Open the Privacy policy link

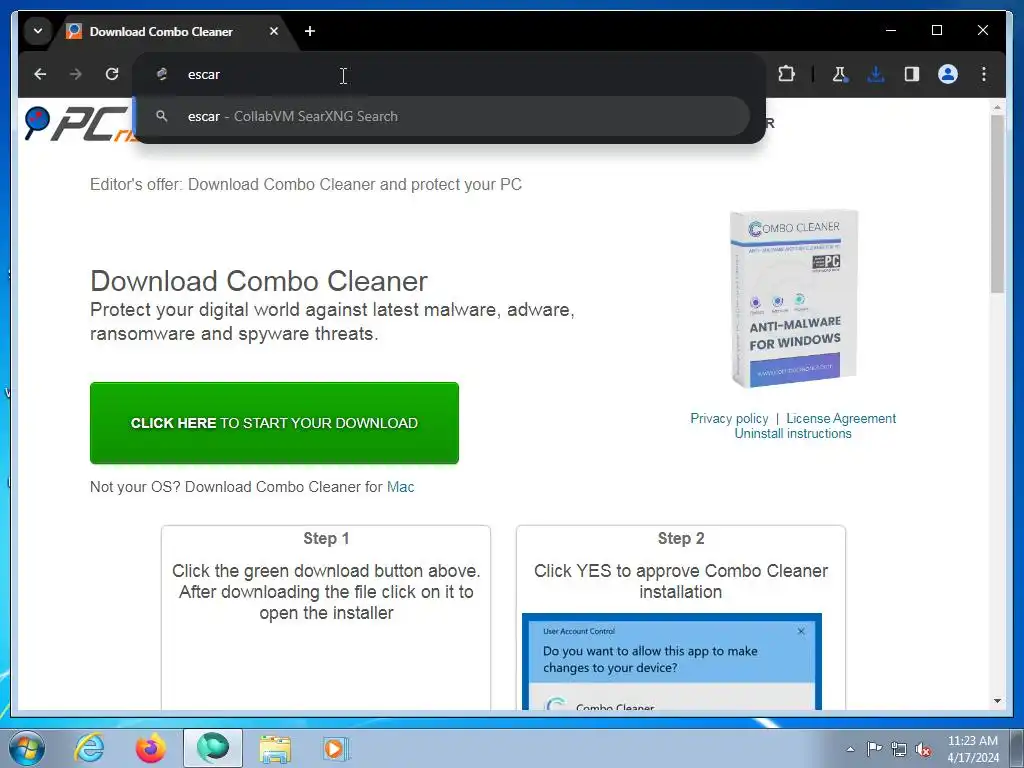(x=729, y=419)
